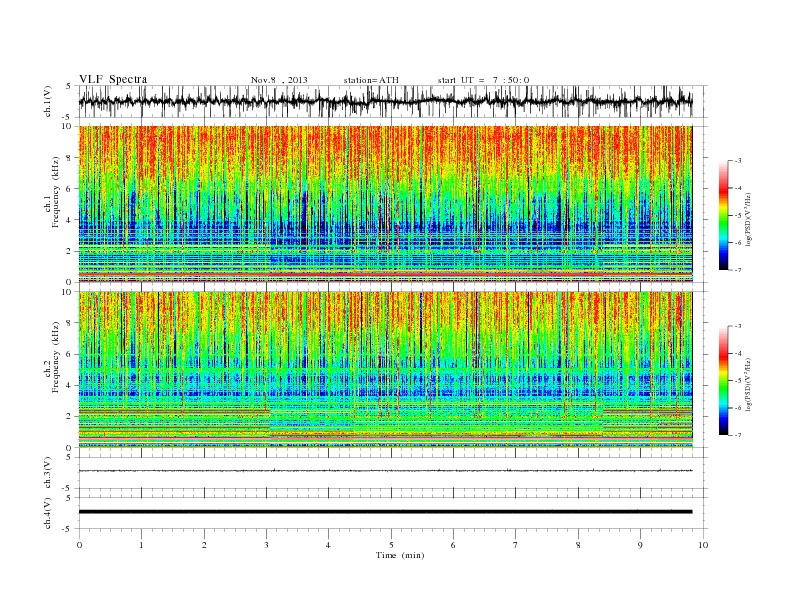
Task: Click the "3" minute tick label
Action: coord(266,545)
